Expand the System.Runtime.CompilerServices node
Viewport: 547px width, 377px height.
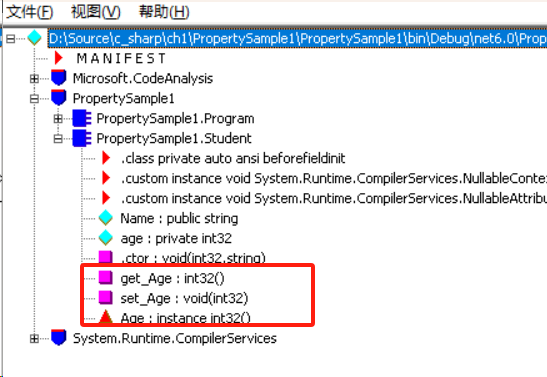click(x=34, y=338)
